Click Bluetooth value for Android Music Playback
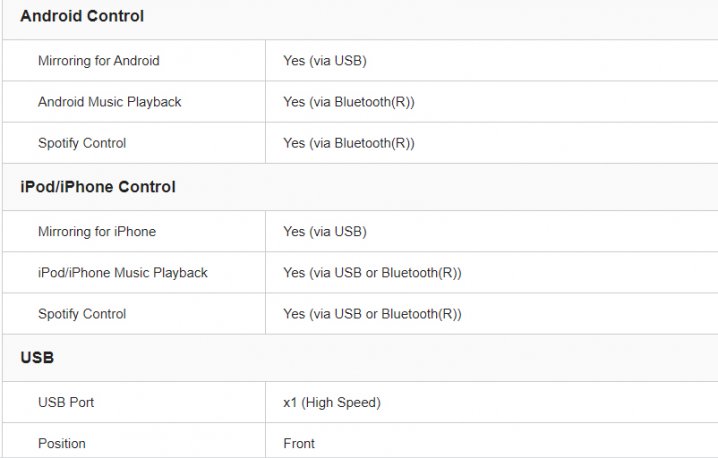Image resolution: width=718 pixels, height=458 pixels. (349, 102)
